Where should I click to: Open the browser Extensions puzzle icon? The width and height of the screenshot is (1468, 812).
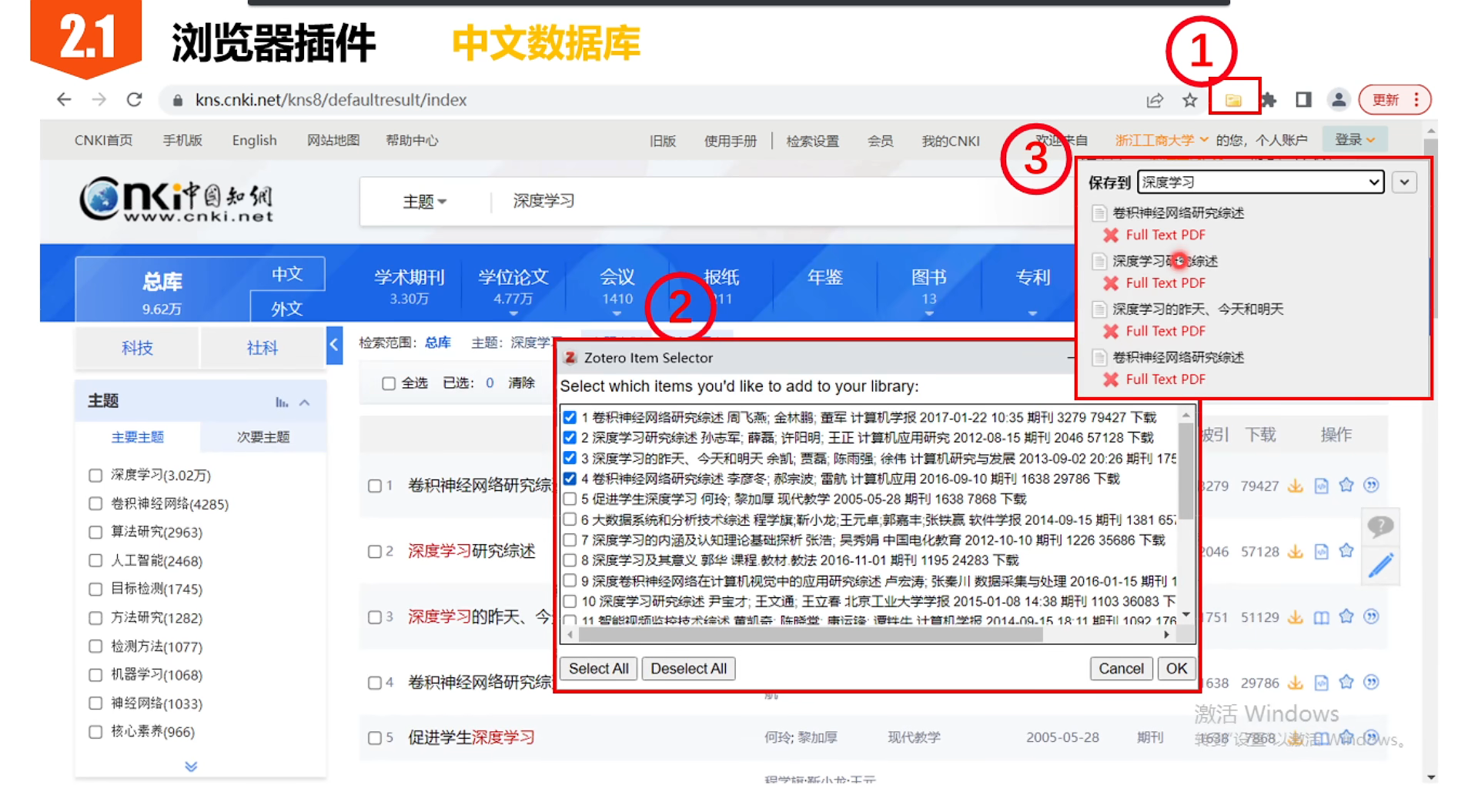pos(1269,99)
